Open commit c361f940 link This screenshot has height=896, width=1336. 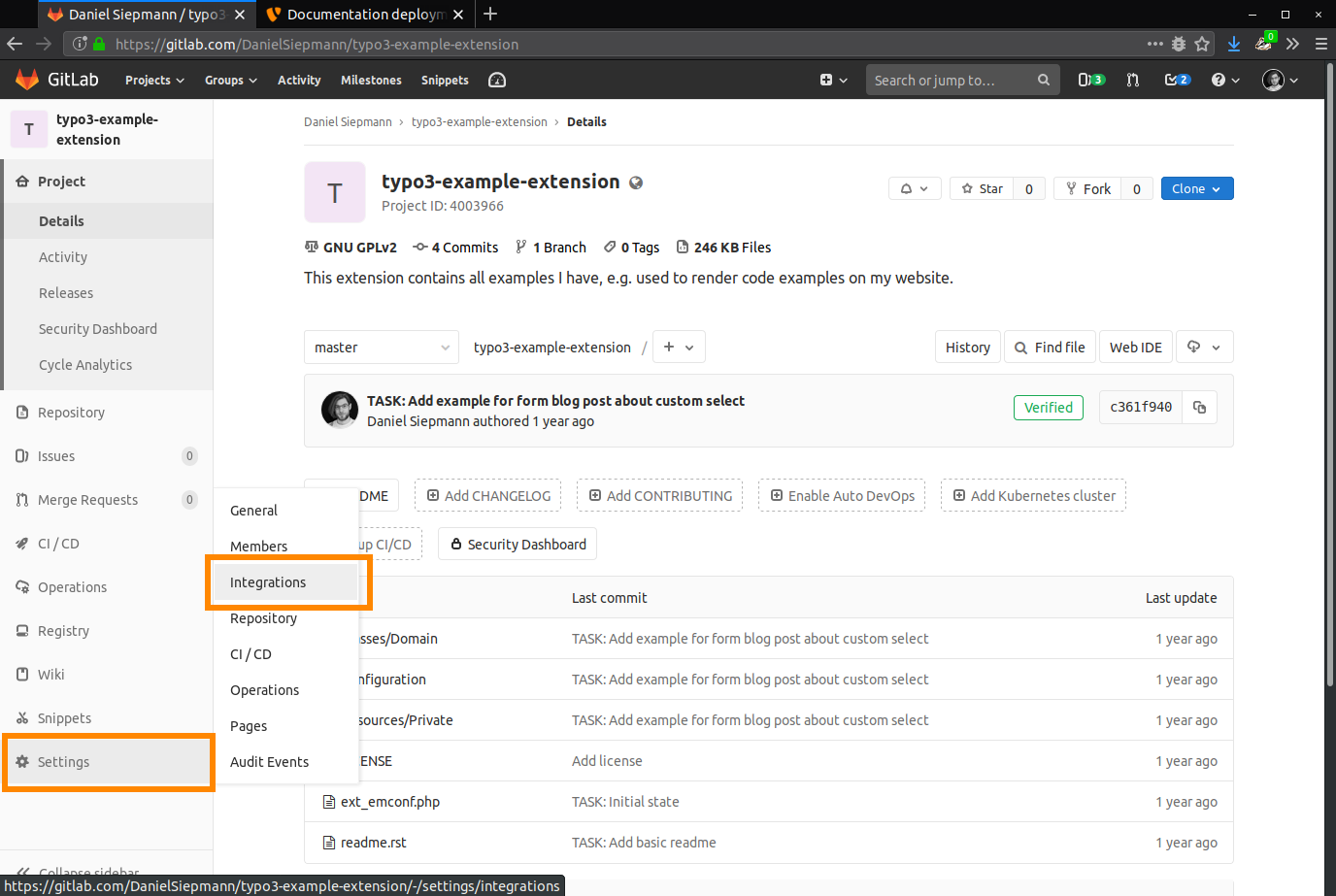point(1141,407)
